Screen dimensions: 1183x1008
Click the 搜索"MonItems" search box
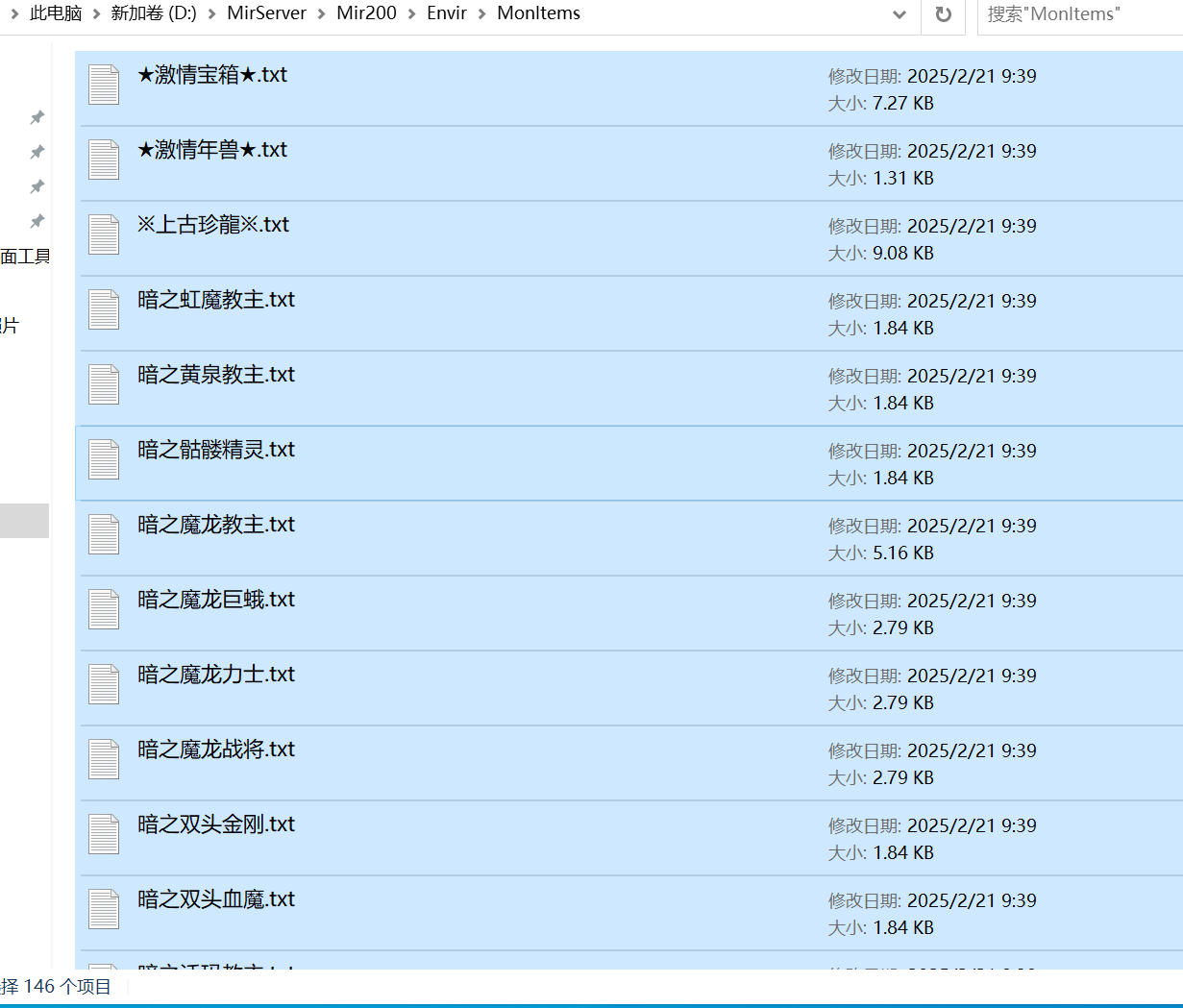[x=1080, y=14]
